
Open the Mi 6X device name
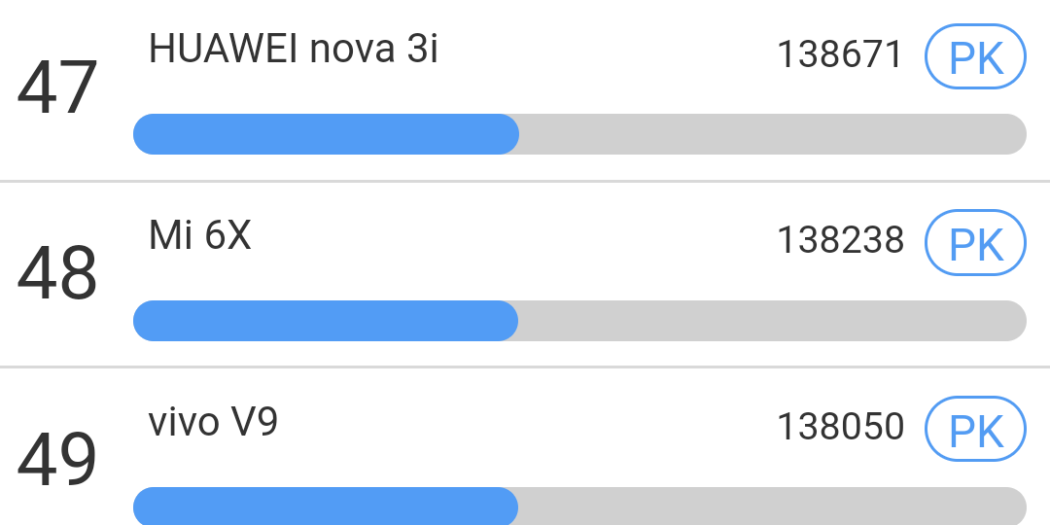tap(200, 237)
